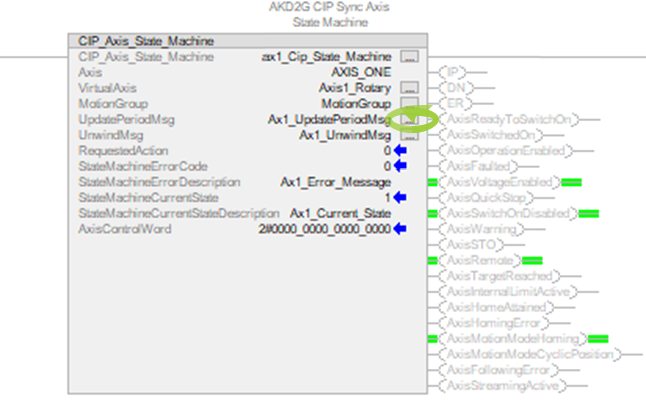Image resolution: width=646 pixels, height=418 pixels.
Task: Open ellipsis button beside Axis1_Rotary
Action: tap(410, 88)
